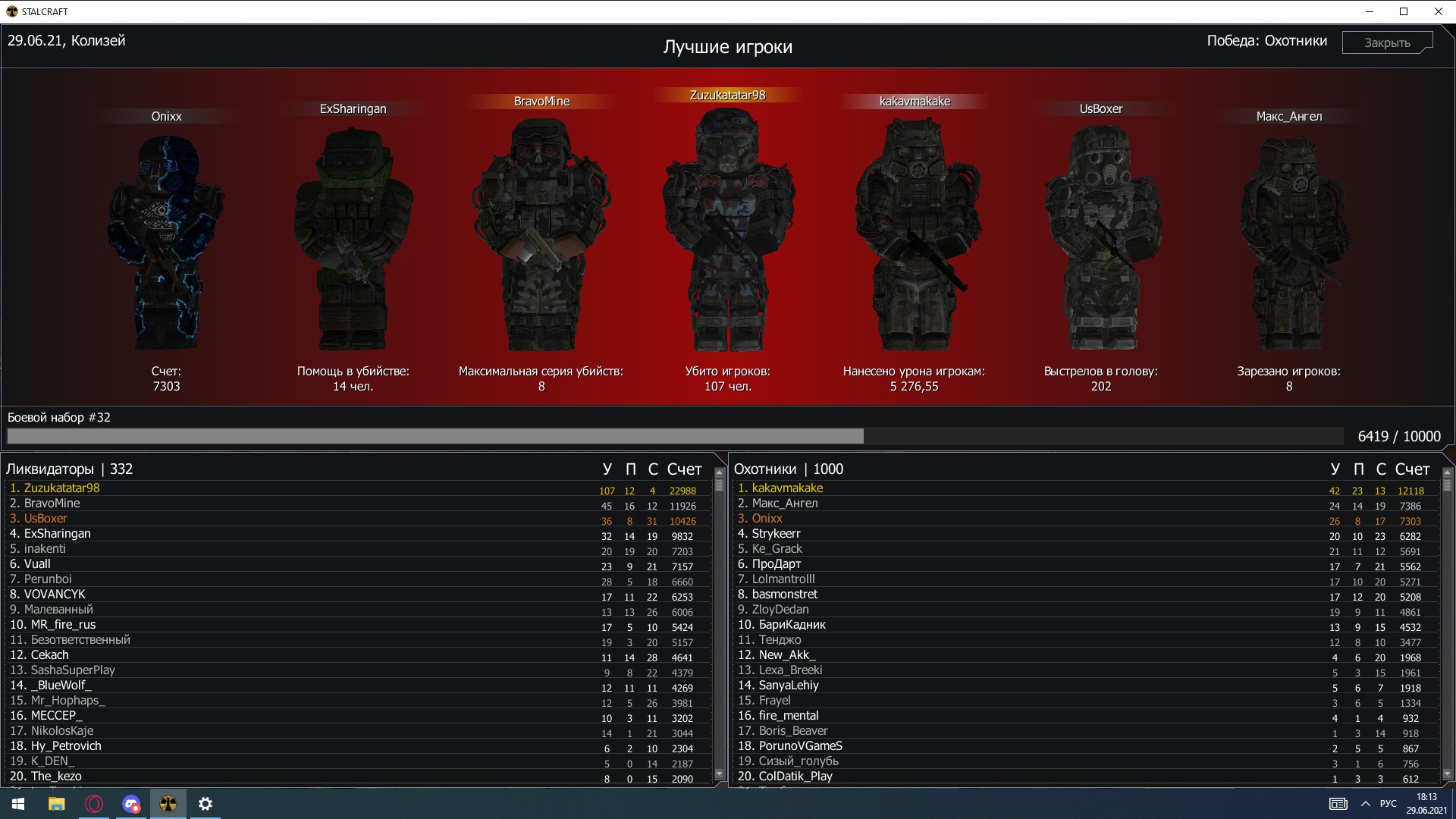This screenshot has width=1456, height=819.
Task: Click row 8. basmonstret
Action: click(x=1087, y=595)
